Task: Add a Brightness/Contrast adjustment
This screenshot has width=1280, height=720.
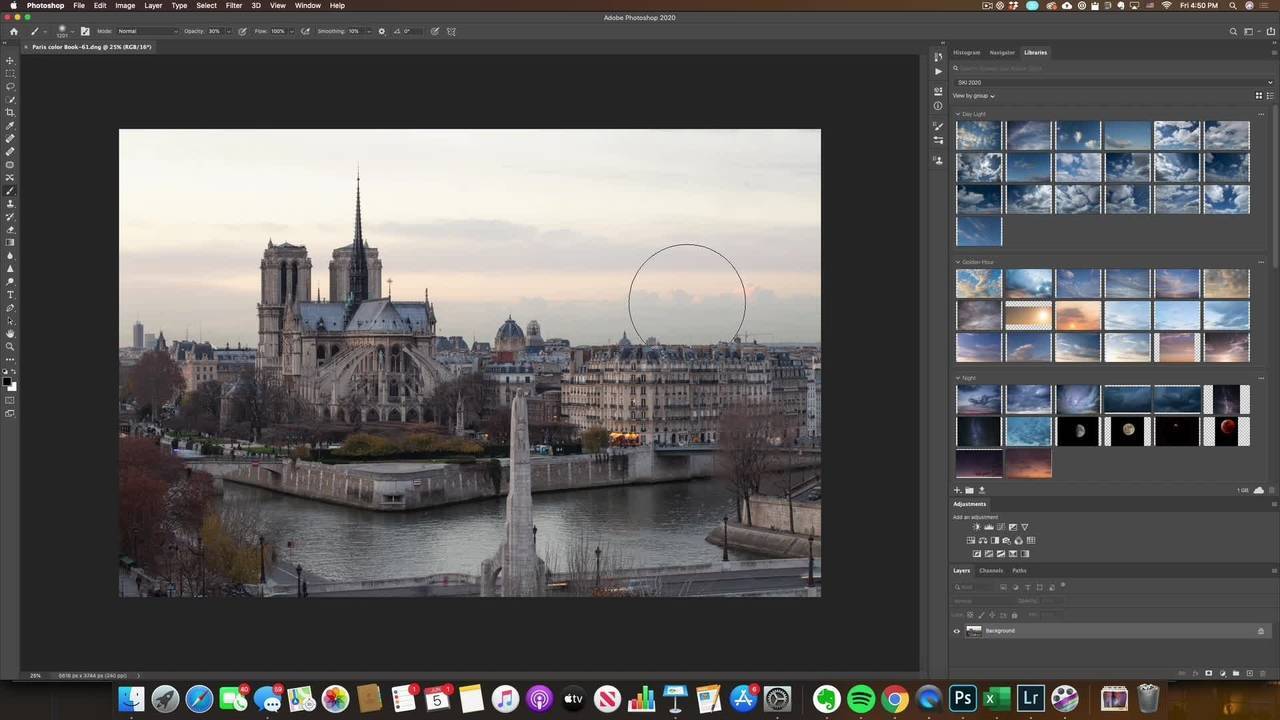Action: 976,527
